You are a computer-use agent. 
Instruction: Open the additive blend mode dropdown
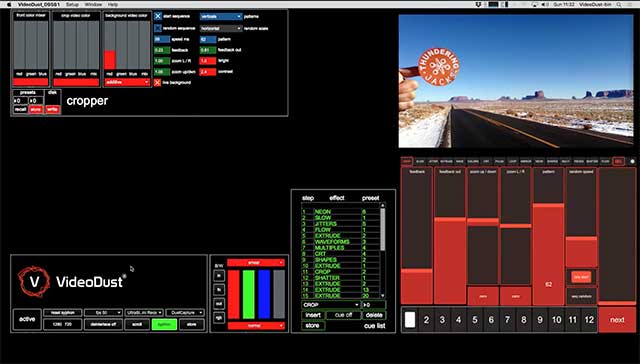(127, 82)
